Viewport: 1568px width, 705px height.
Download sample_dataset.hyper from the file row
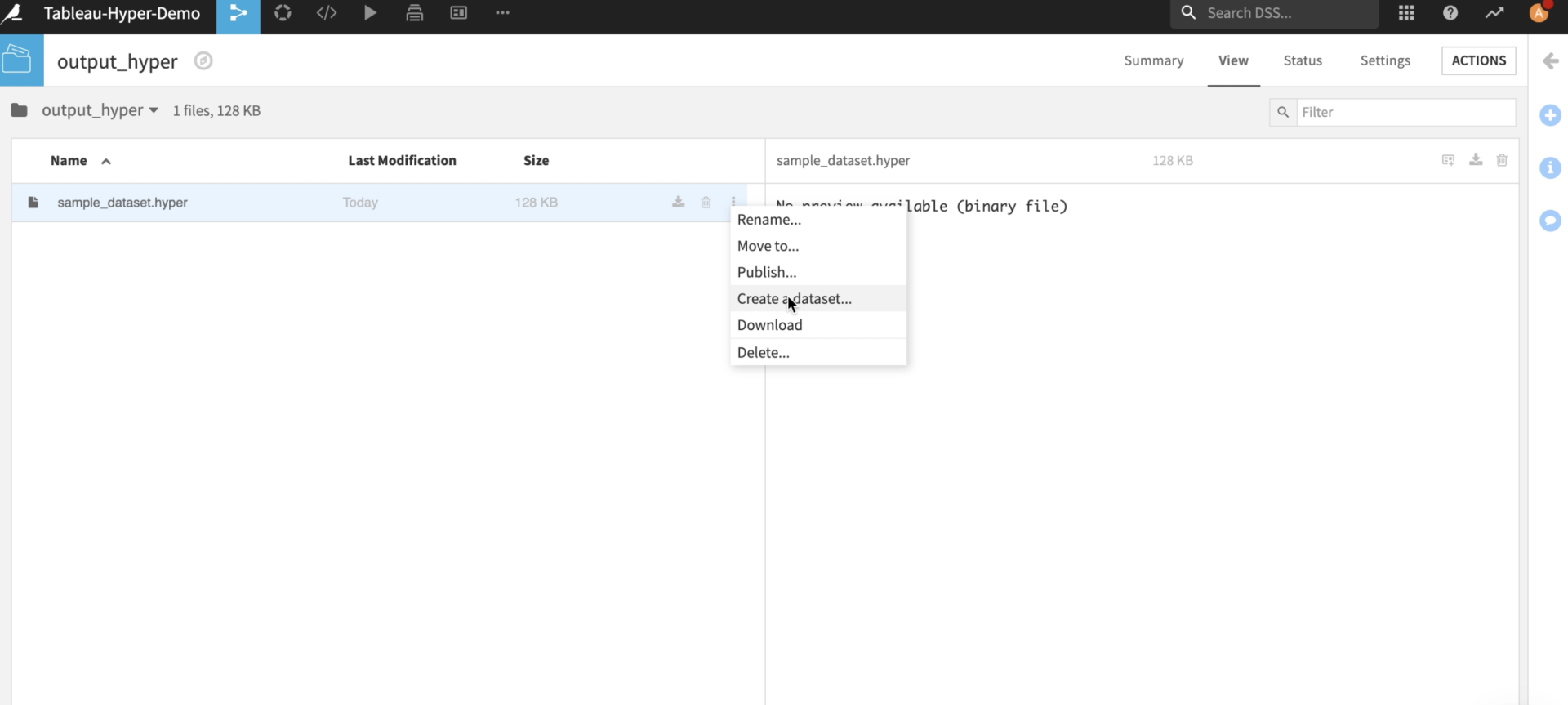[x=678, y=202]
